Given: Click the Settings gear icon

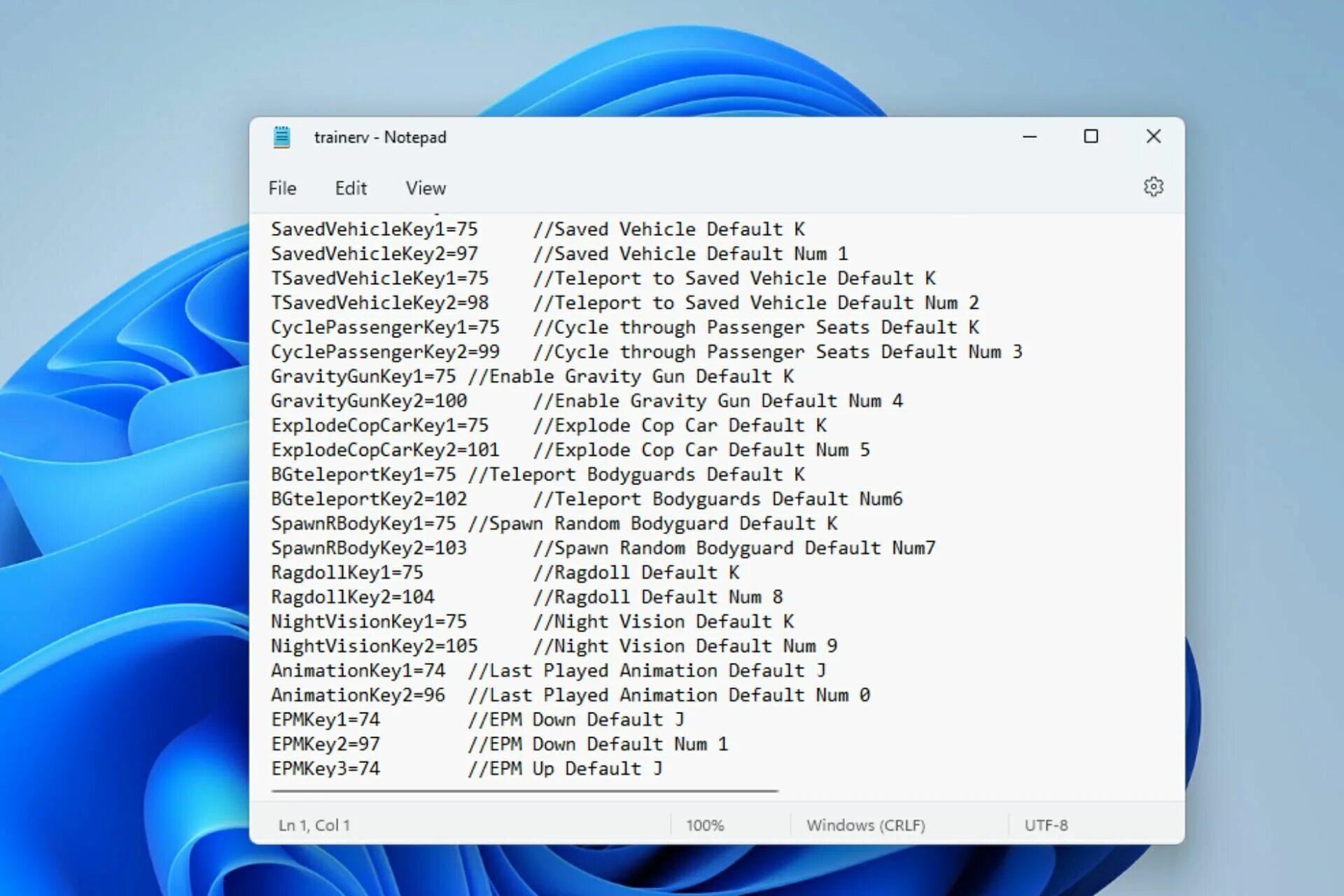Looking at the screenshot, I should click(x=1155, y=186).
